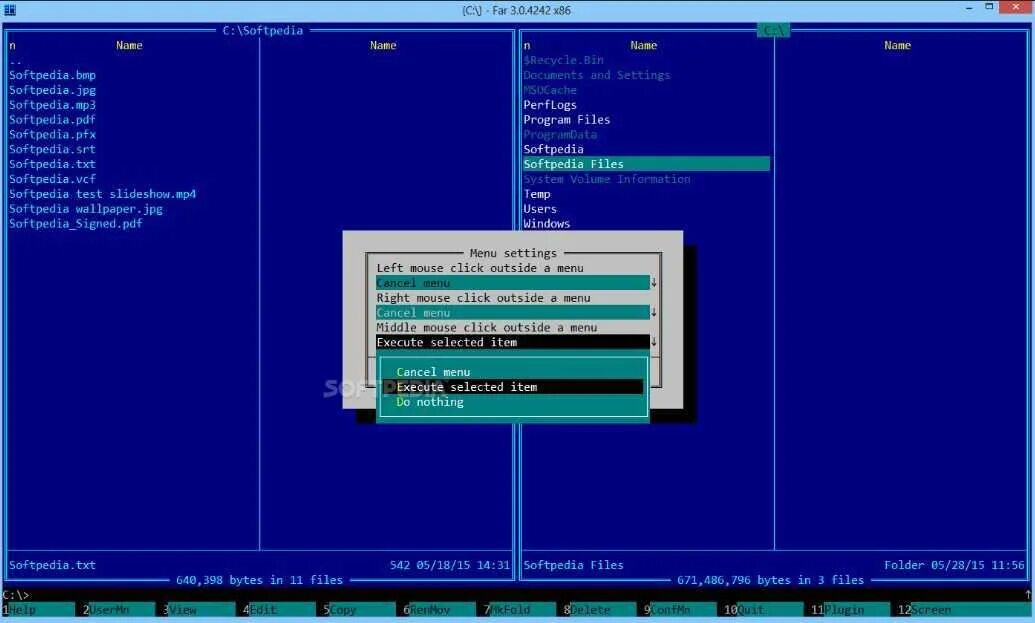The width and height of the screenshot is (1035, 623).
Task: Click Menu settings dialog title
Action: click(x=513, y=253)
